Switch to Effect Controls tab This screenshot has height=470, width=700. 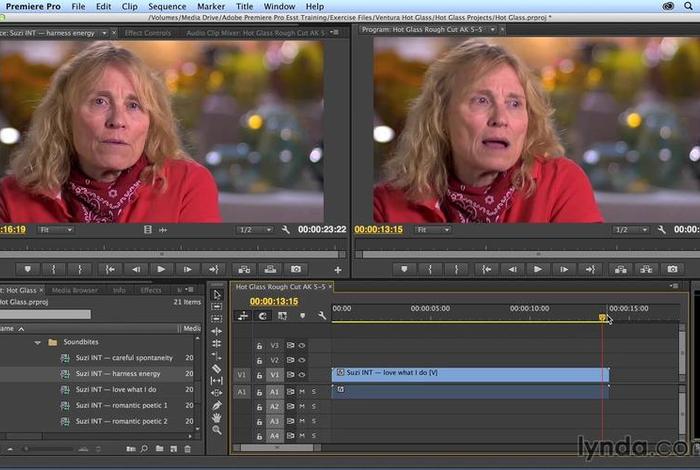[148, 33]
